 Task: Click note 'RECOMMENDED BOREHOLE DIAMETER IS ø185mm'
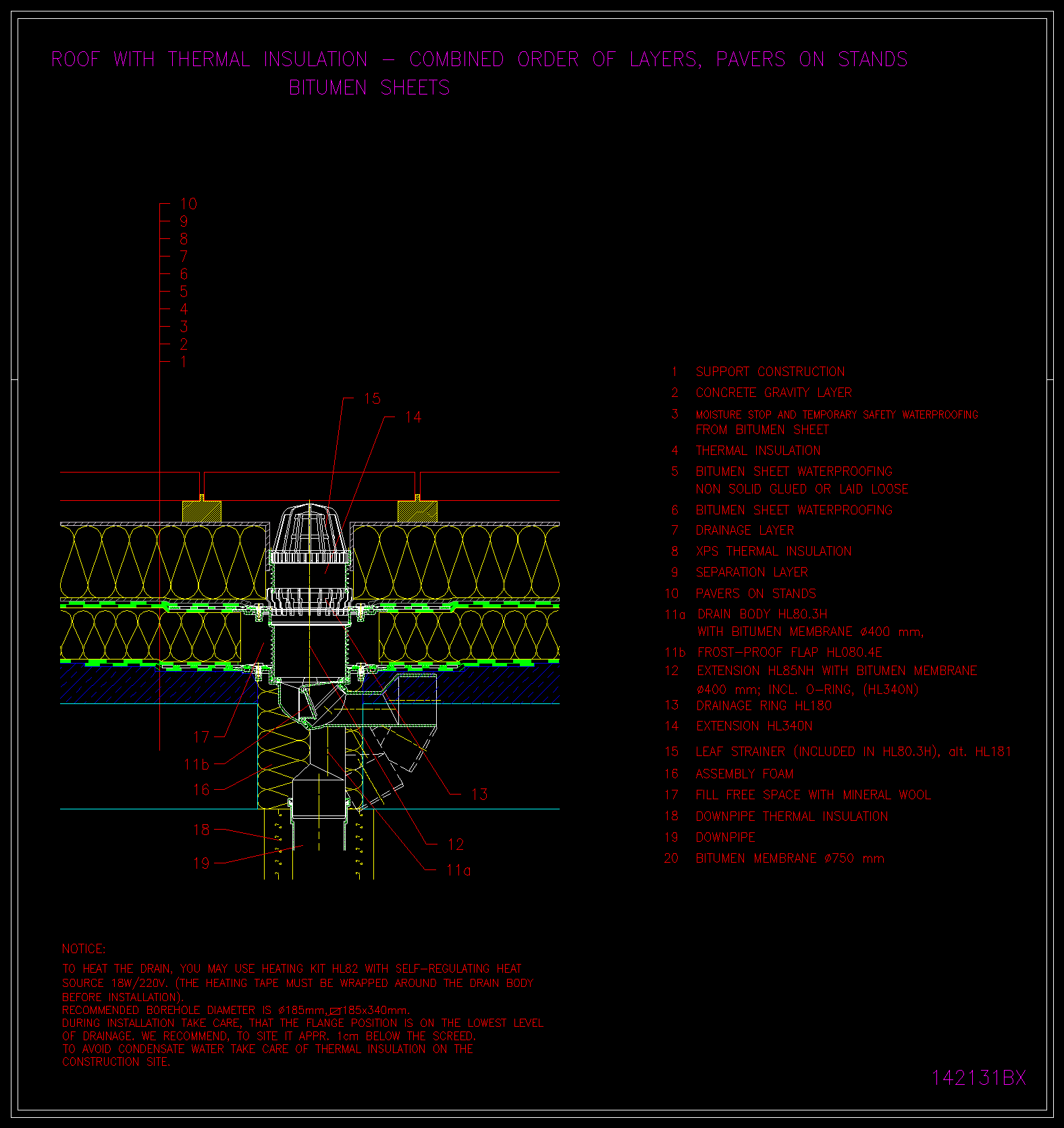(194, 1011)
